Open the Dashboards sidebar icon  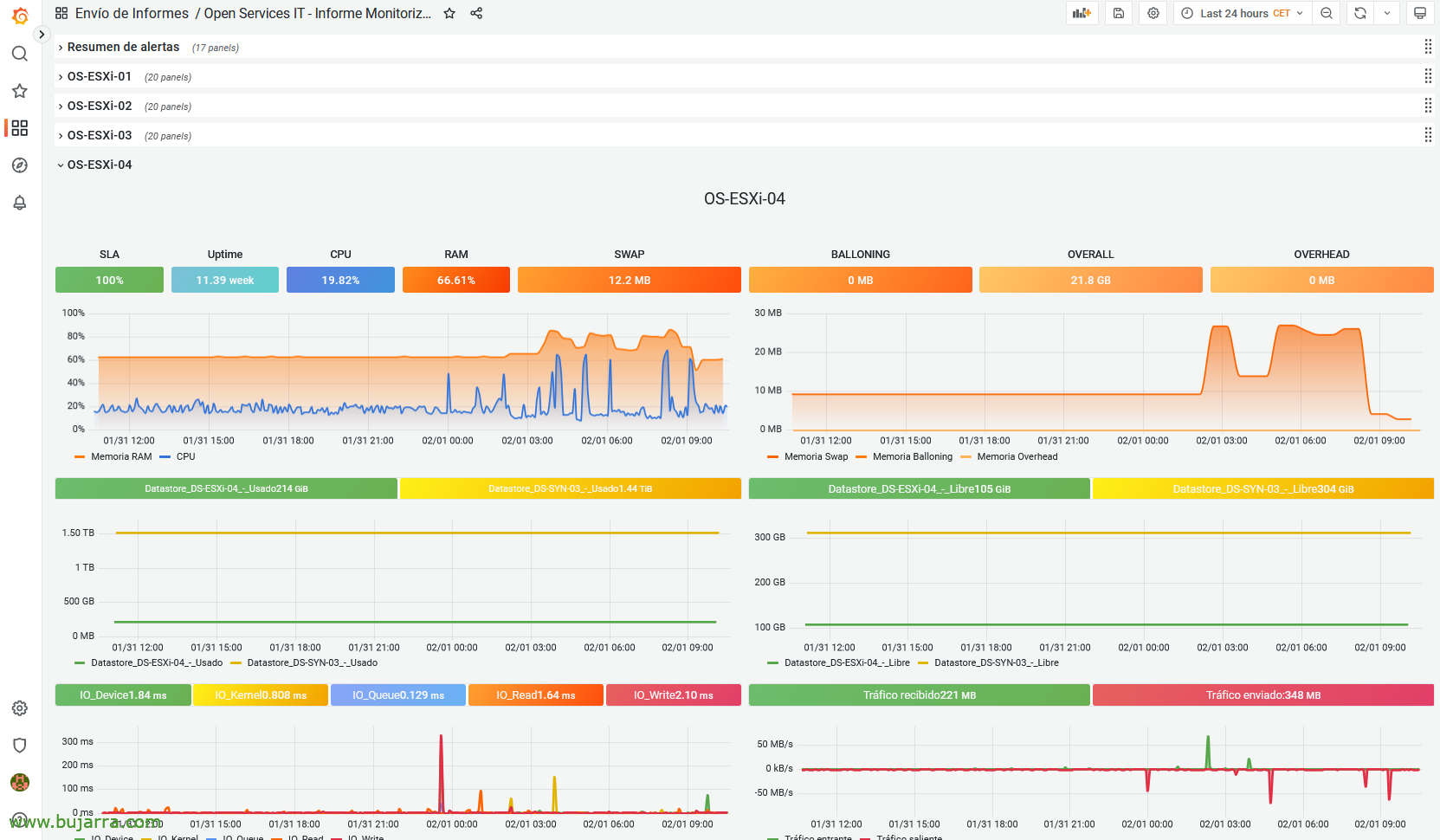(x=20, y=128)
